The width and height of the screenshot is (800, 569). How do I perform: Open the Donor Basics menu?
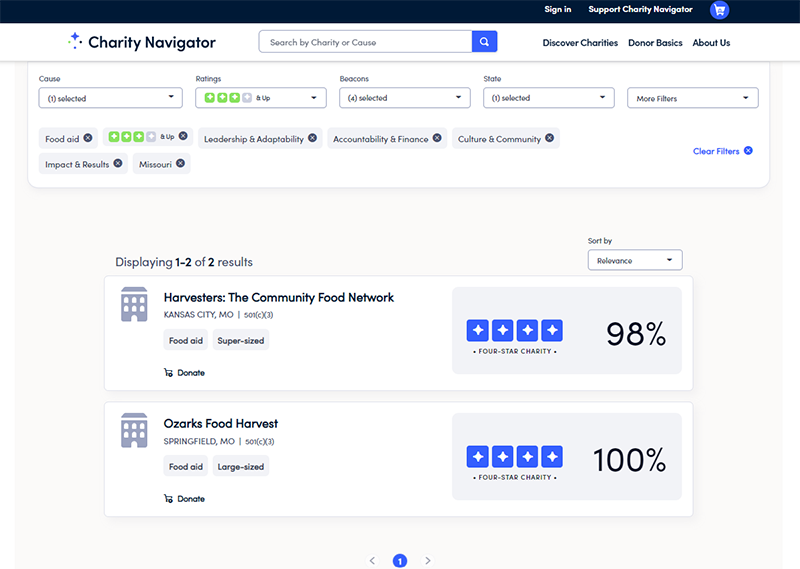pyautogui.click(x=656, y=43)
